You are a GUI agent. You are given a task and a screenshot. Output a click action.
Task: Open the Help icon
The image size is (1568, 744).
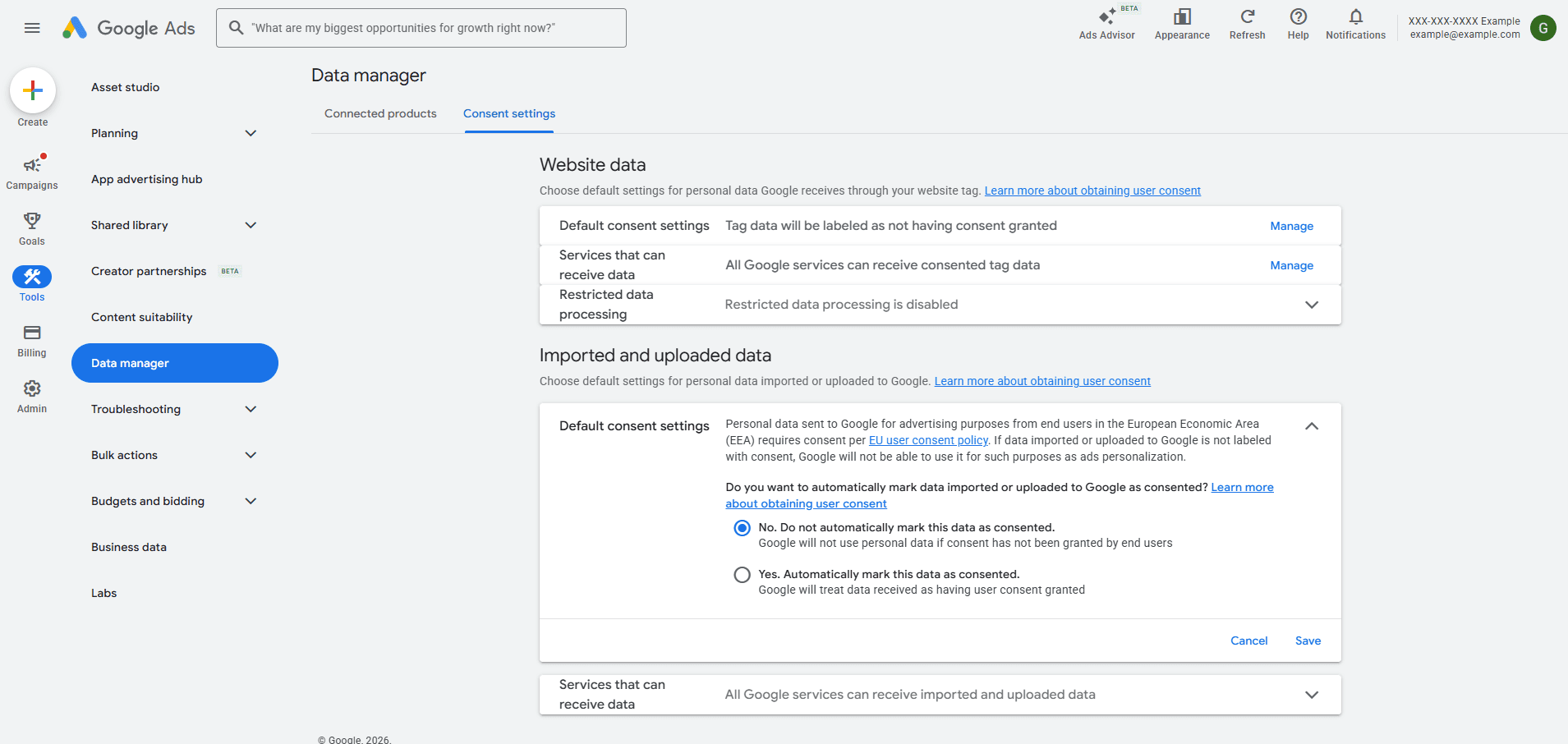pos(1298,23)
